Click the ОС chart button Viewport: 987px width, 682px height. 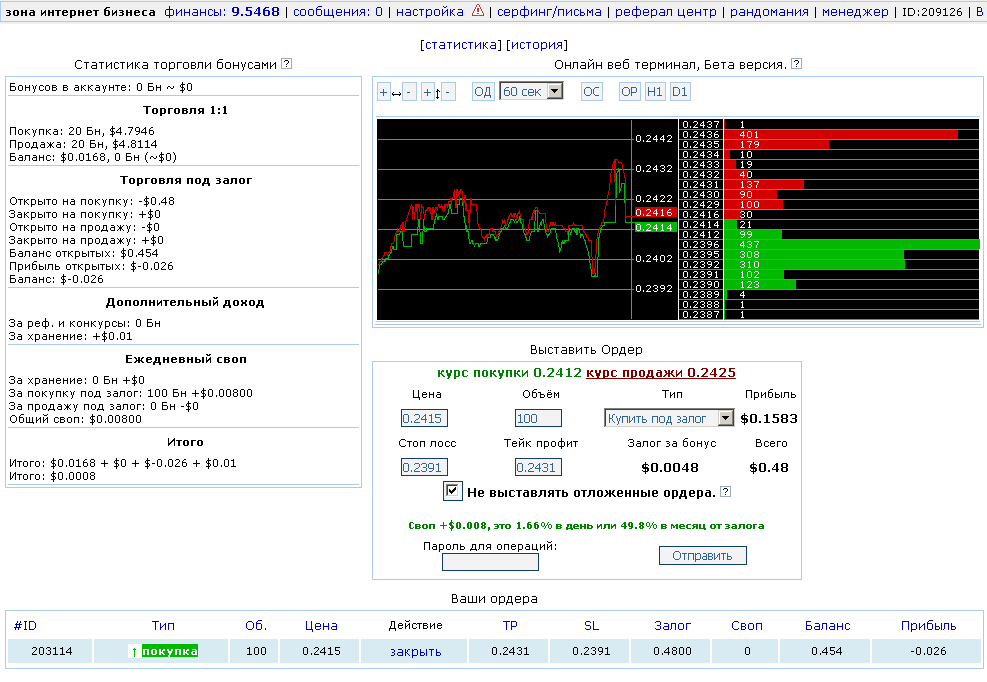(591, 92)
